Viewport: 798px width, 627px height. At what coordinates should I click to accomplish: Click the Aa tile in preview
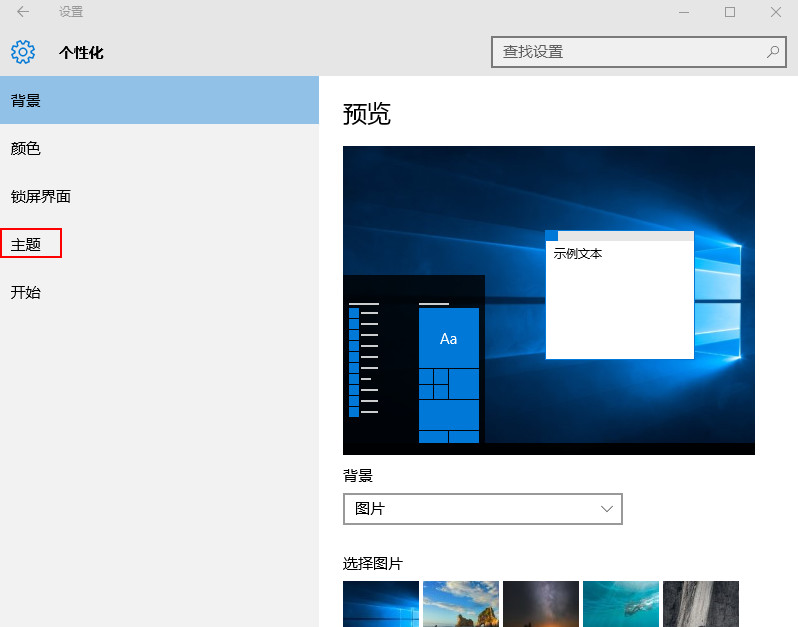coord(448,338)
